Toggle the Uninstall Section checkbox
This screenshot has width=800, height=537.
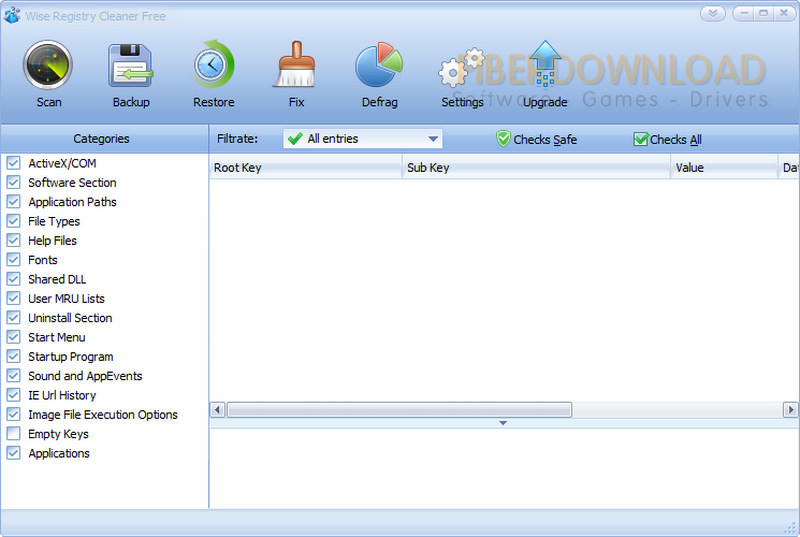pos(13,318)
